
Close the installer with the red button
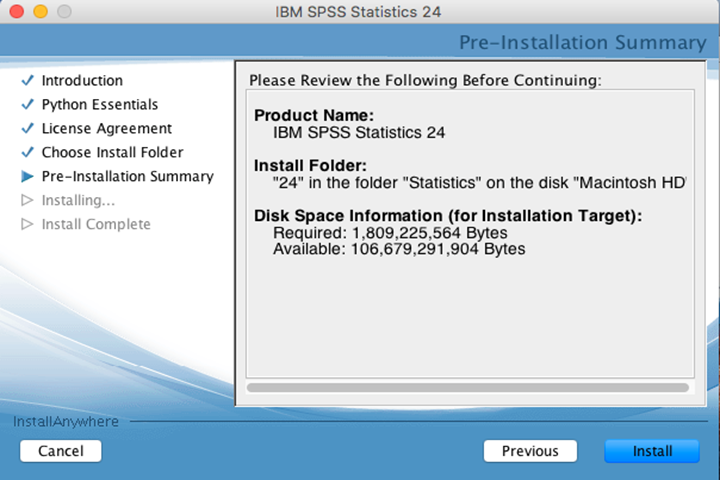pyautogui.click(x=17, y=11)
